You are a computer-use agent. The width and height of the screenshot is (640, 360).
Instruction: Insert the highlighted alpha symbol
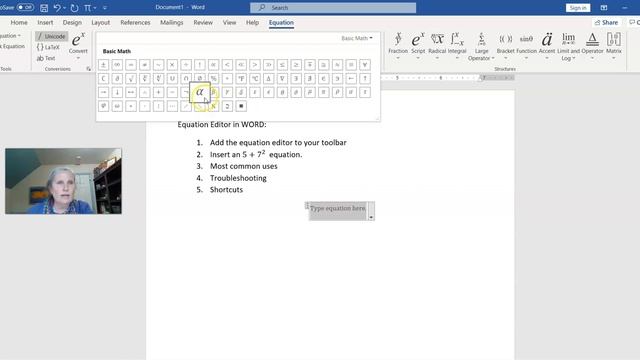(x=200, y=92)
